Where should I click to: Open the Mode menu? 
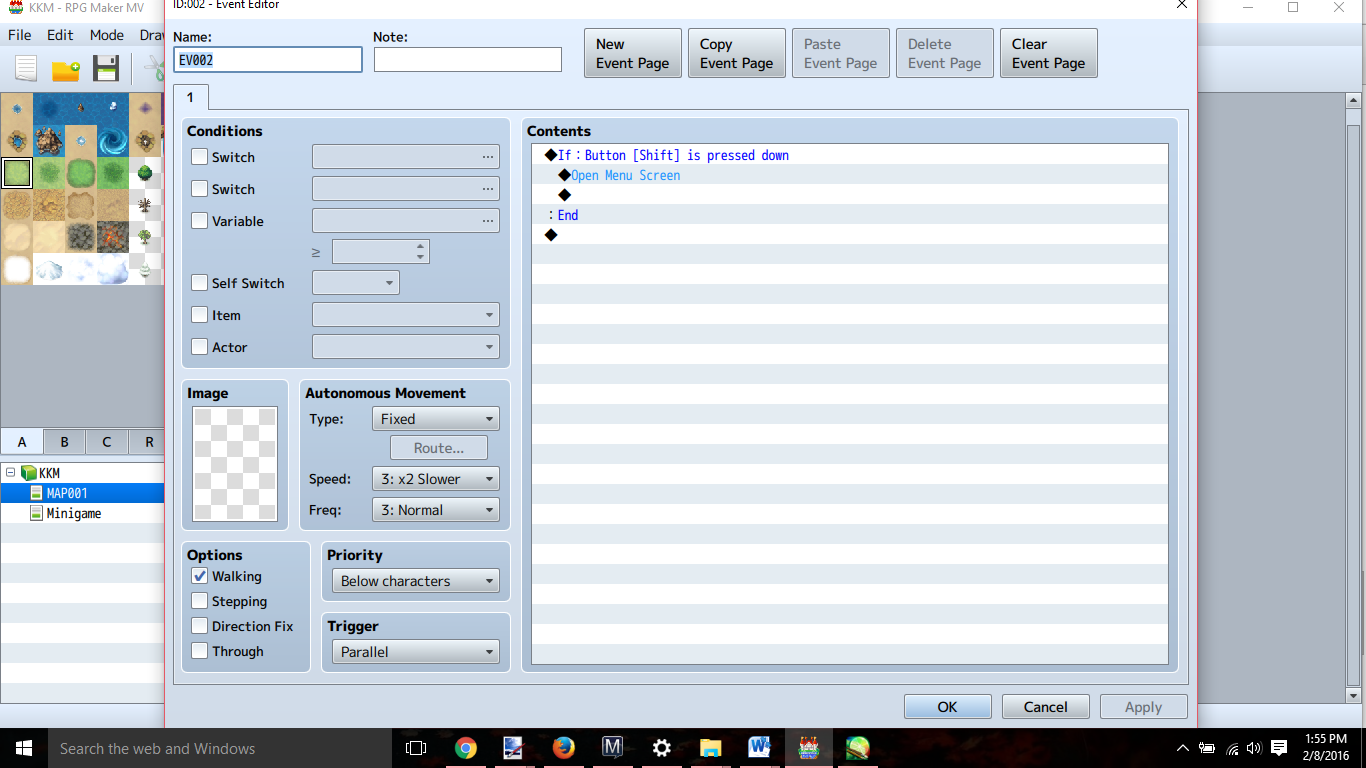point(106,35)
